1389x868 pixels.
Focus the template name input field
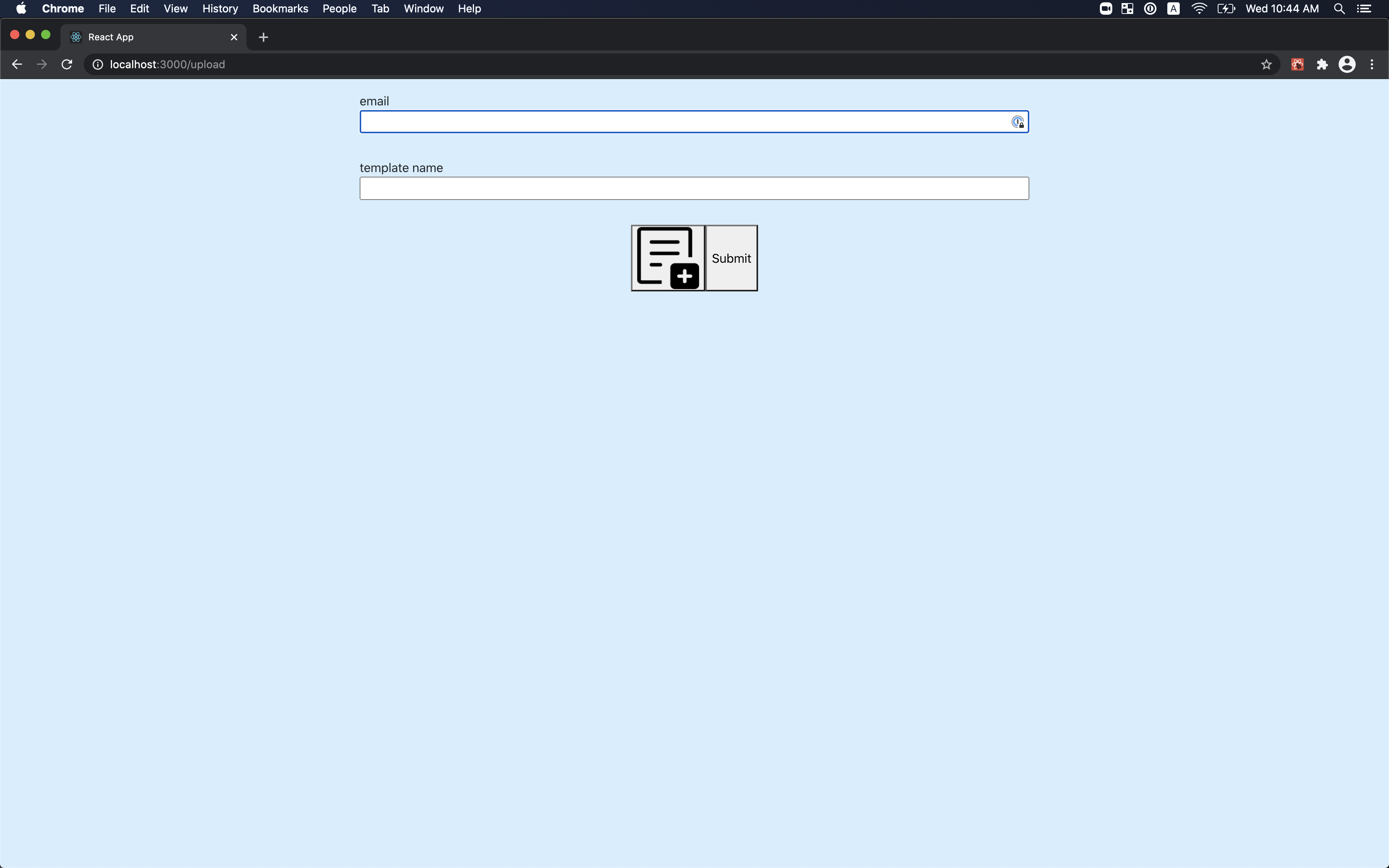pyautogui.click(x=693, y=188)
